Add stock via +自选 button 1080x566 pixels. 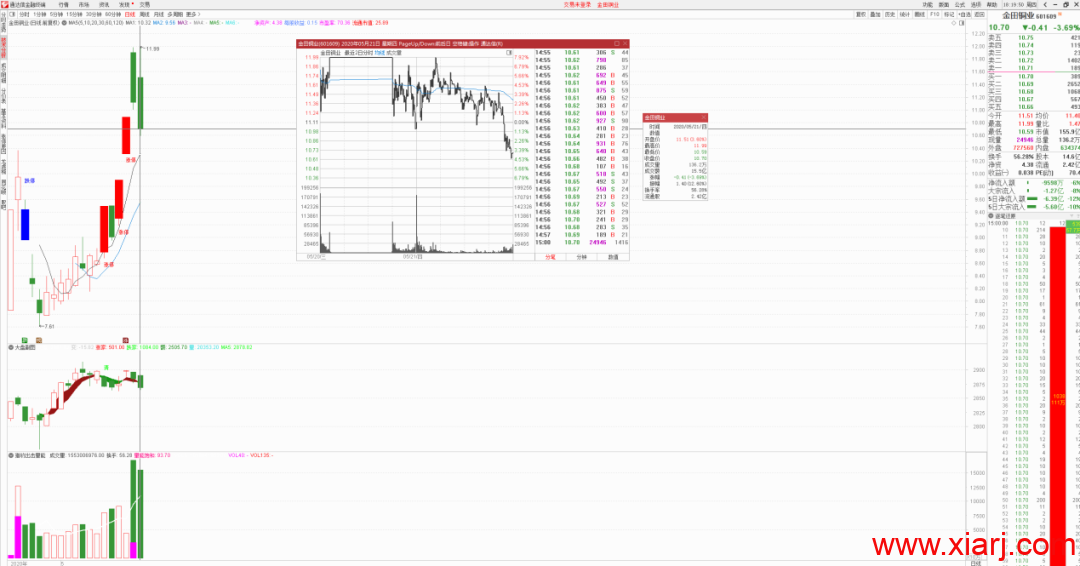pyautogui.click(x=964, y=14)
